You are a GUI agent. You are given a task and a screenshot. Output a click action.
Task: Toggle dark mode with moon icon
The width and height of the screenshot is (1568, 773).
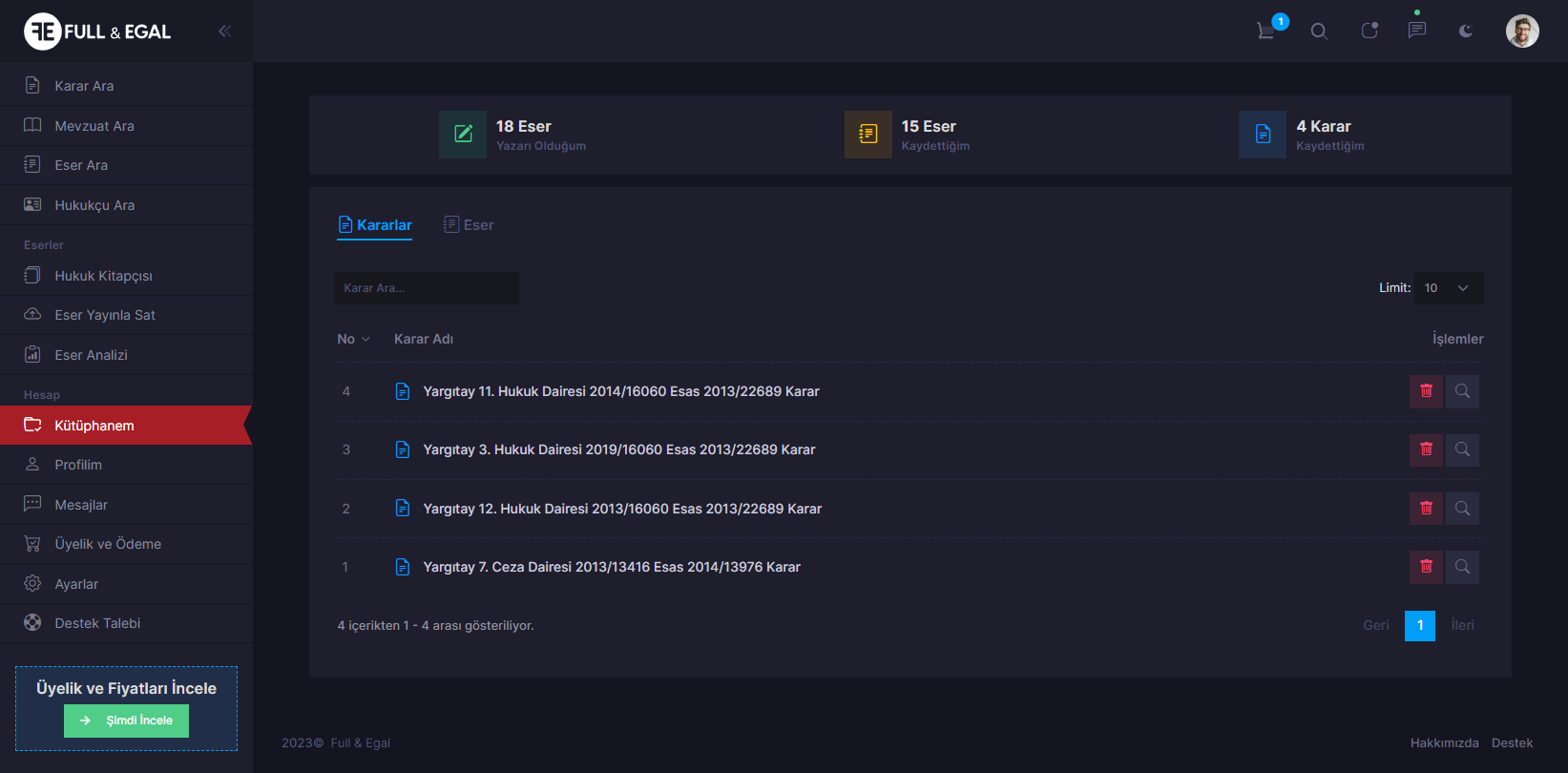1466,31
